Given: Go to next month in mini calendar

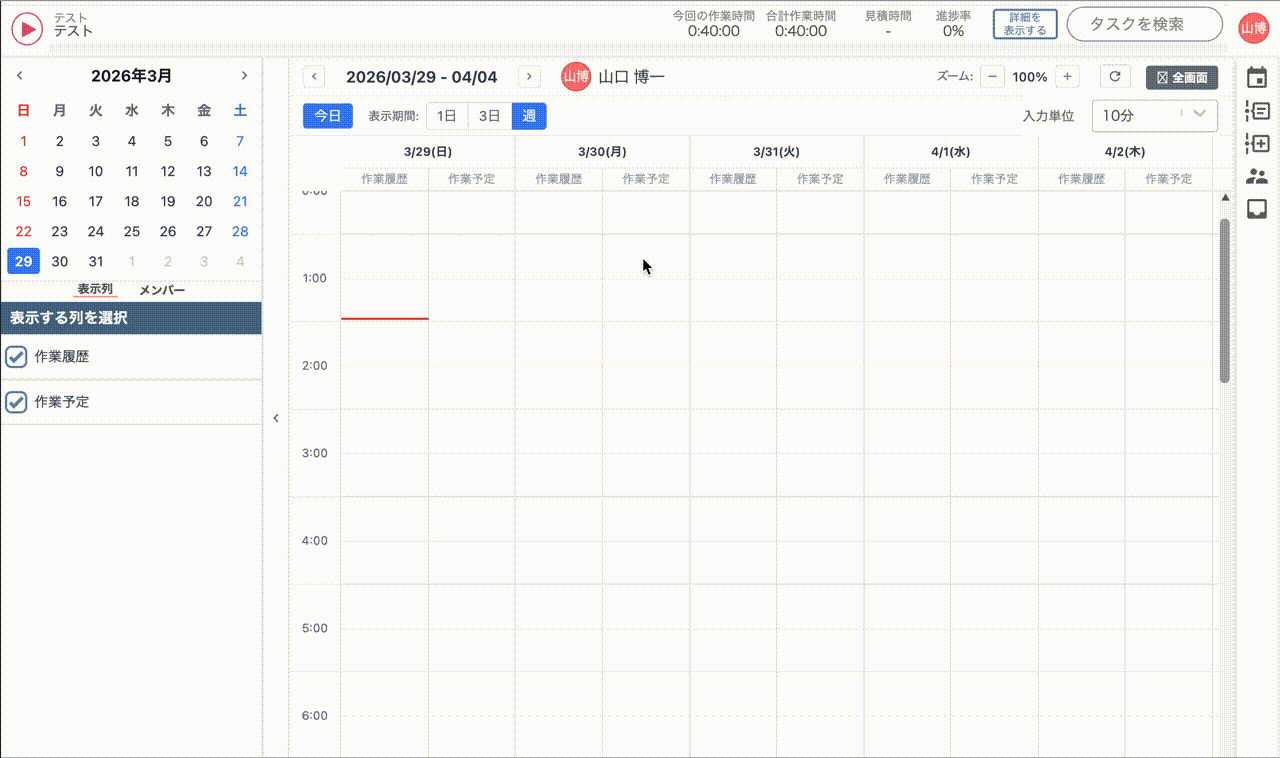Looking at the screenshot, I should pyautogui.click(x=244, y=75).
